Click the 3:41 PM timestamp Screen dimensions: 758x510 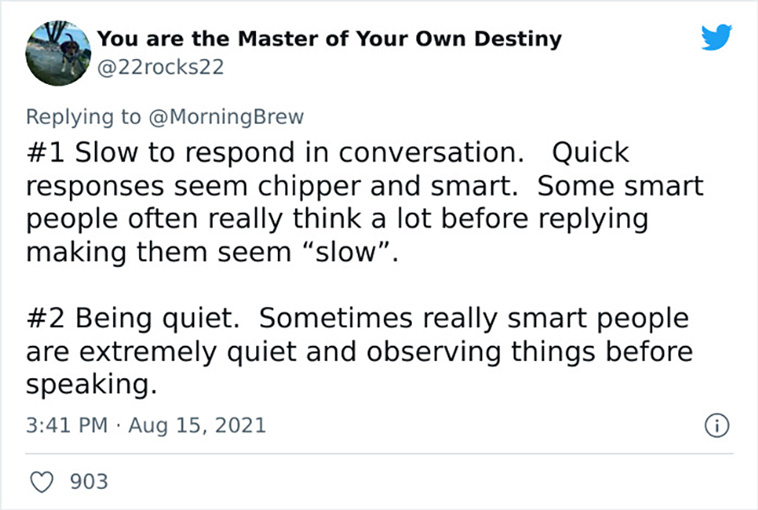[x=67, y=425]
